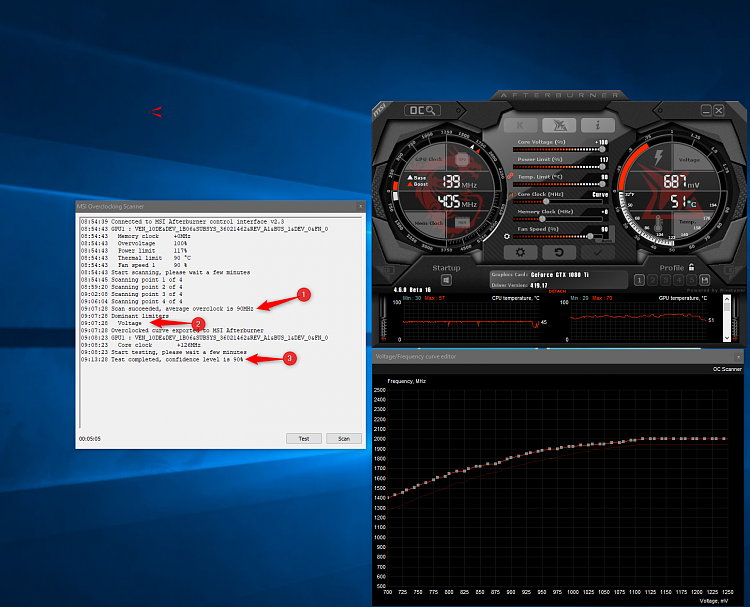Click the Scan button in Overclocking Scanner

pos(344,439)
